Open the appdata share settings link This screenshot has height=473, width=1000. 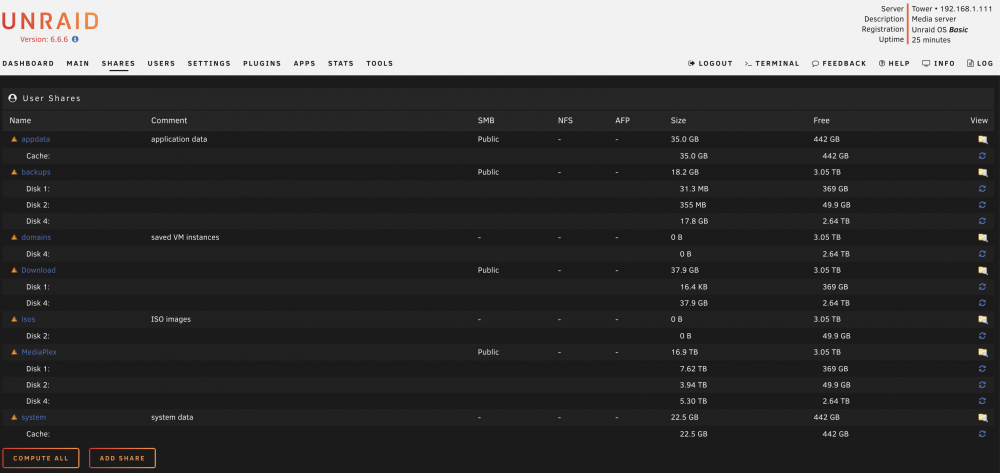(x=36, y=139)
